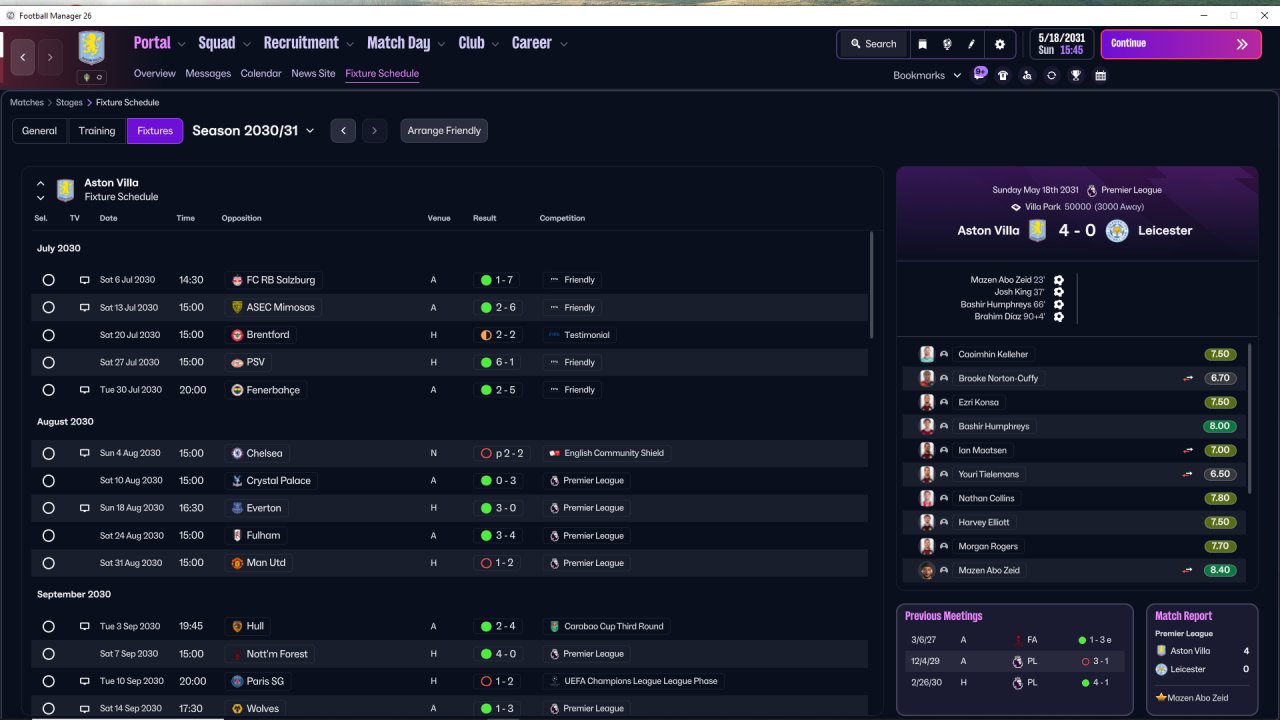Open the Calendar tab
Viewport: 1280px width, 720px height.
click(261, 73)
